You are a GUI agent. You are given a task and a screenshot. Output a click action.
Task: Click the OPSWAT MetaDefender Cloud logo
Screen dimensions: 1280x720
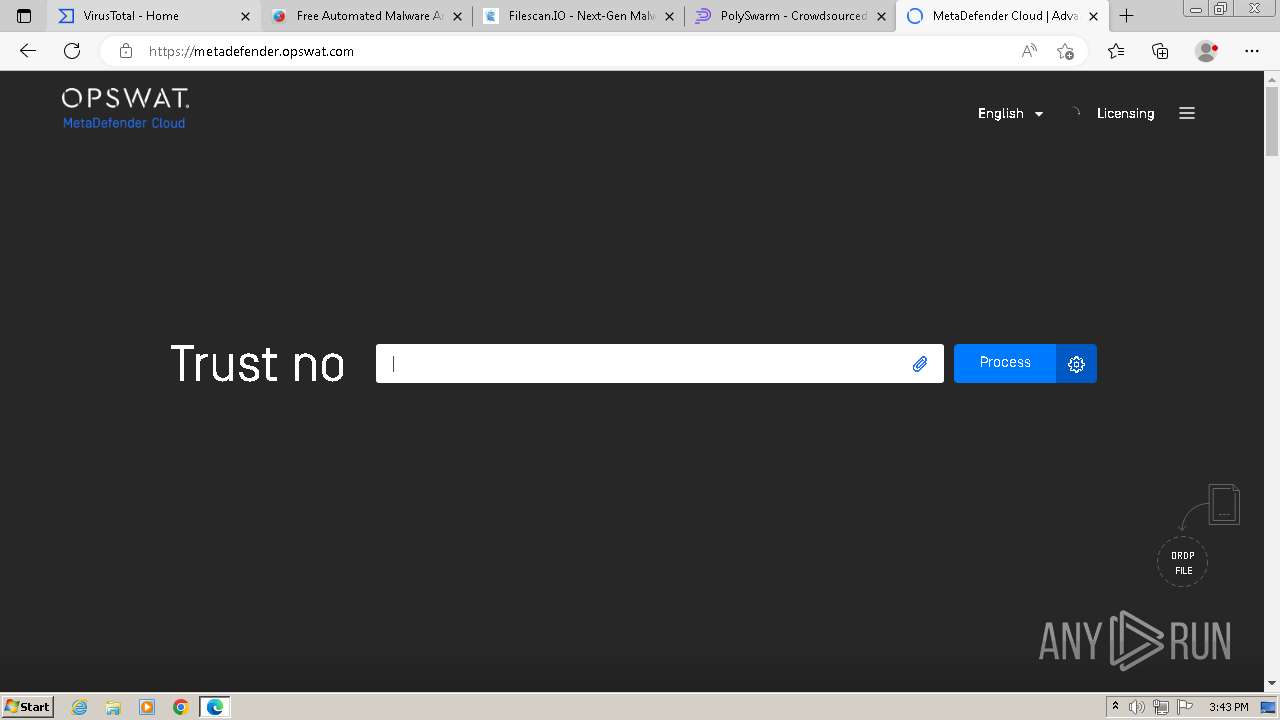125,108
